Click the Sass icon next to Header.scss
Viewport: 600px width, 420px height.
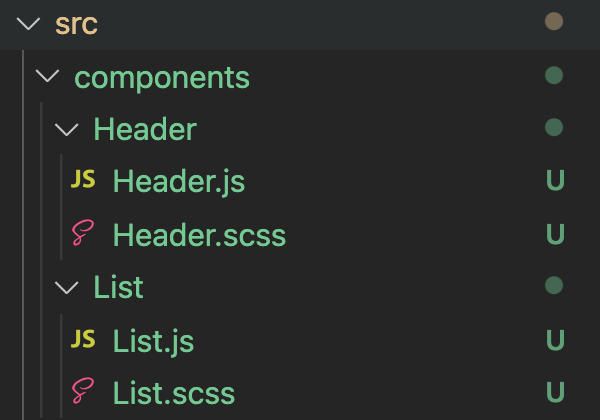click(x=84, y=234)
